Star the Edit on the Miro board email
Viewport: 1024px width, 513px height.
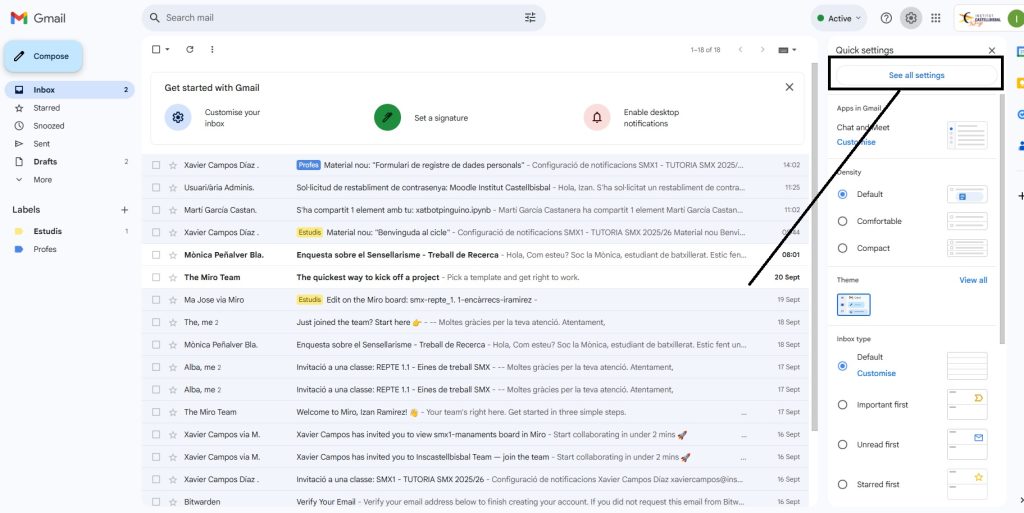[x=173, y=300]
